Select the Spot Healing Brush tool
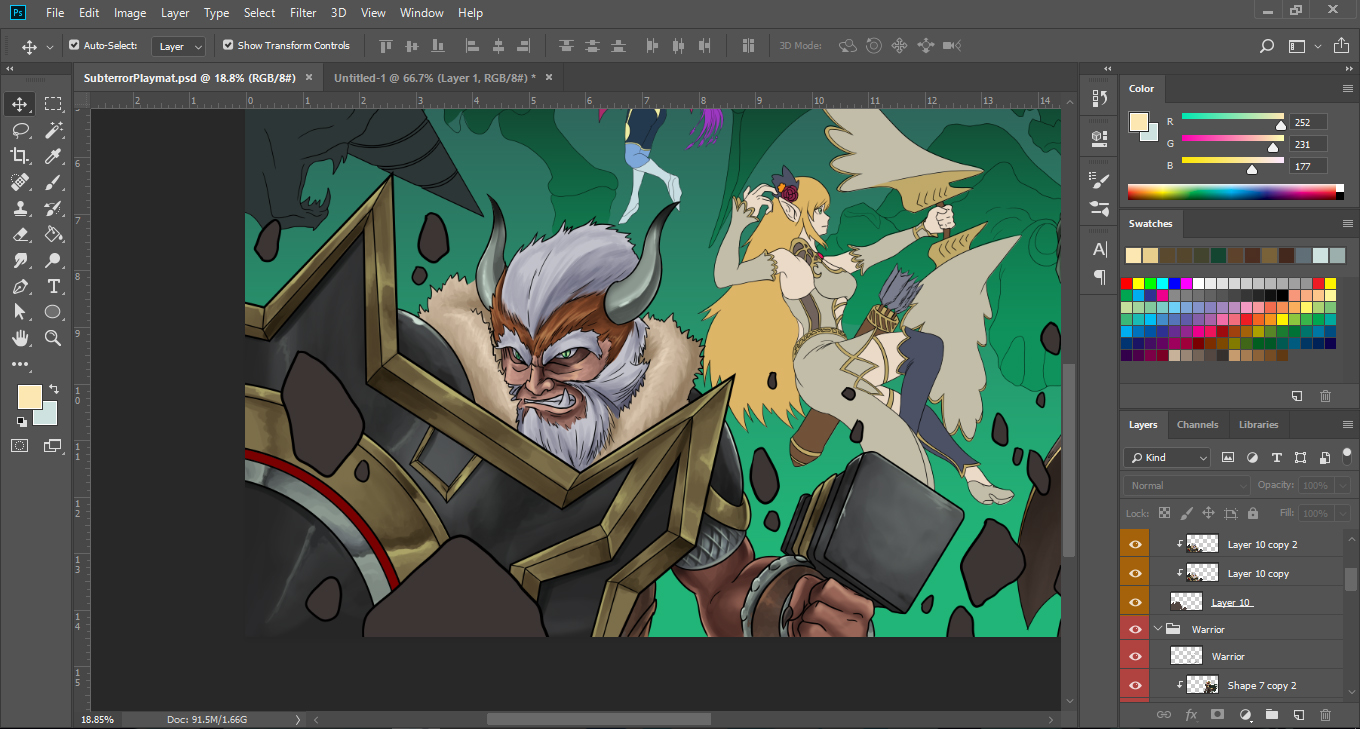Image resolution: width=1360 pixels, height=729 pixels. coord(20,182)
